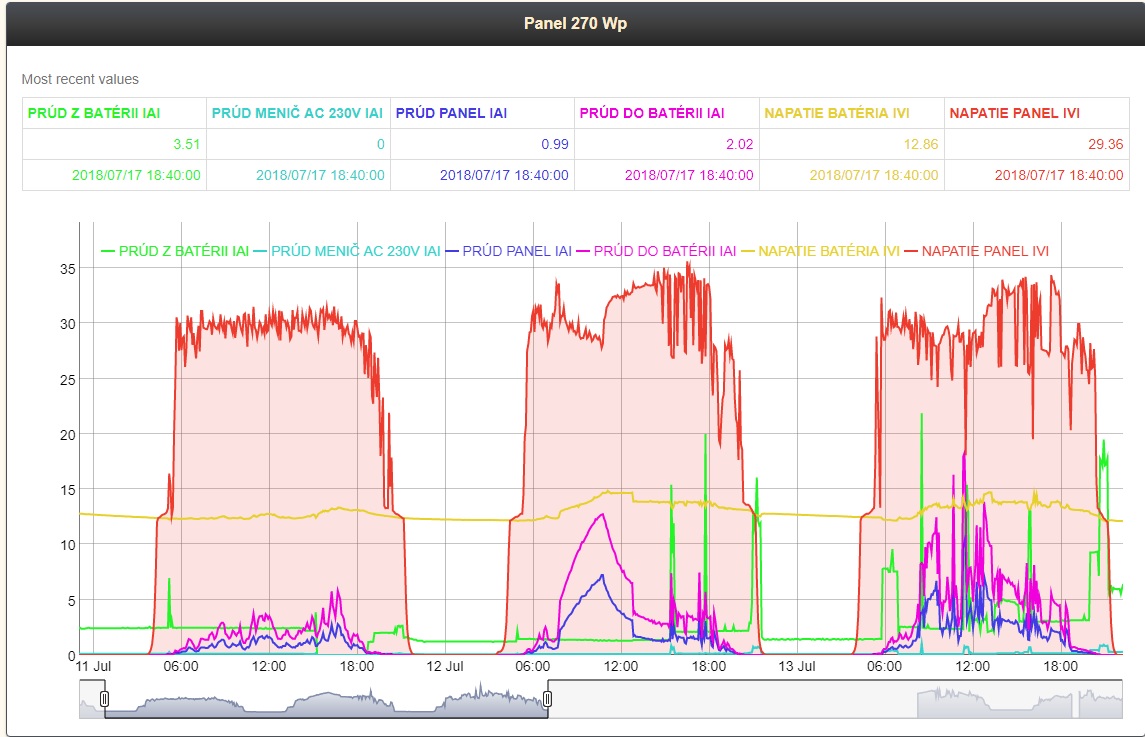Click the selected range area in the overview
The height and width of the screenshot is (737, 1145).
click(x=326, y=699)
